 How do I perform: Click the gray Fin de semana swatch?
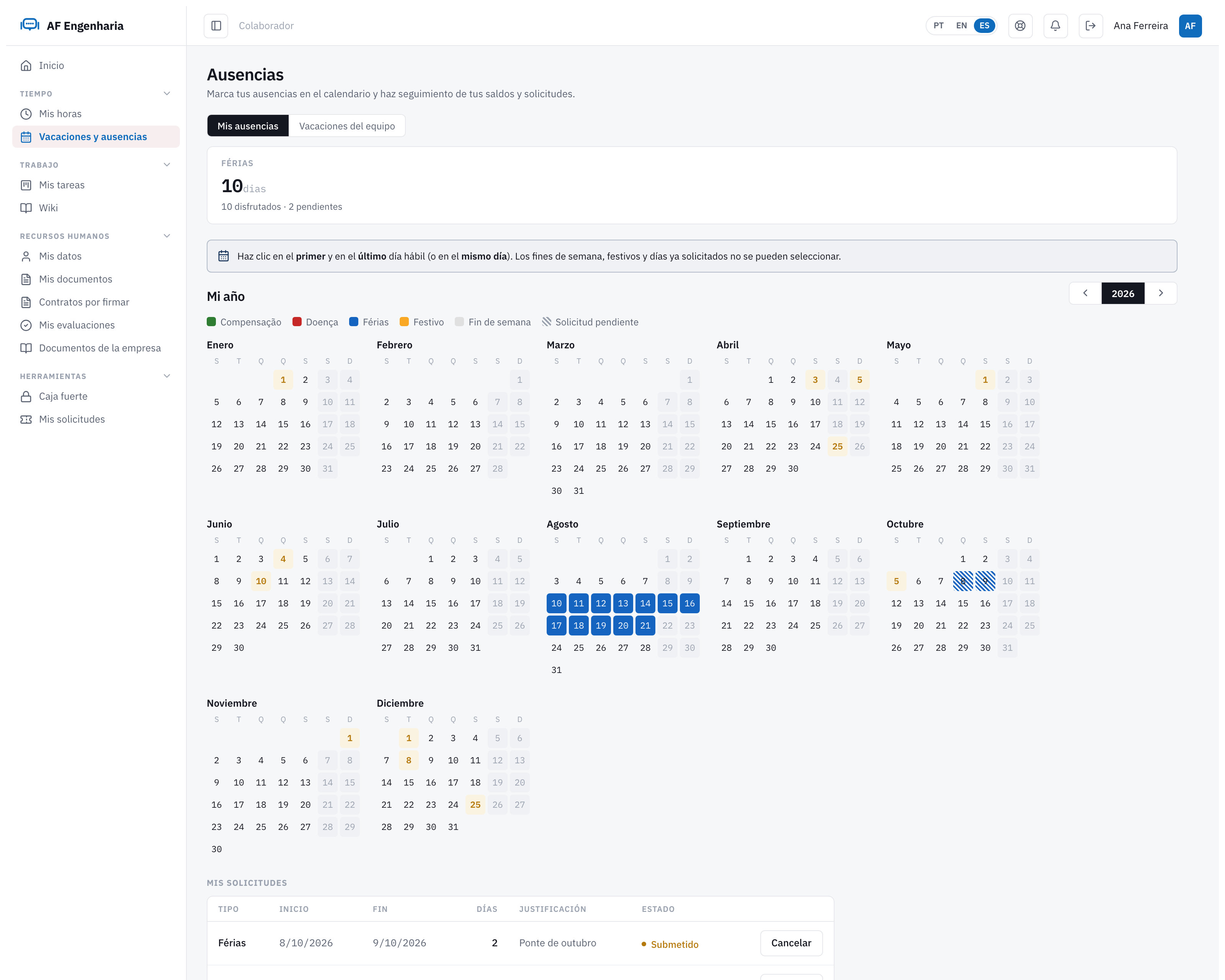[459, 322]
